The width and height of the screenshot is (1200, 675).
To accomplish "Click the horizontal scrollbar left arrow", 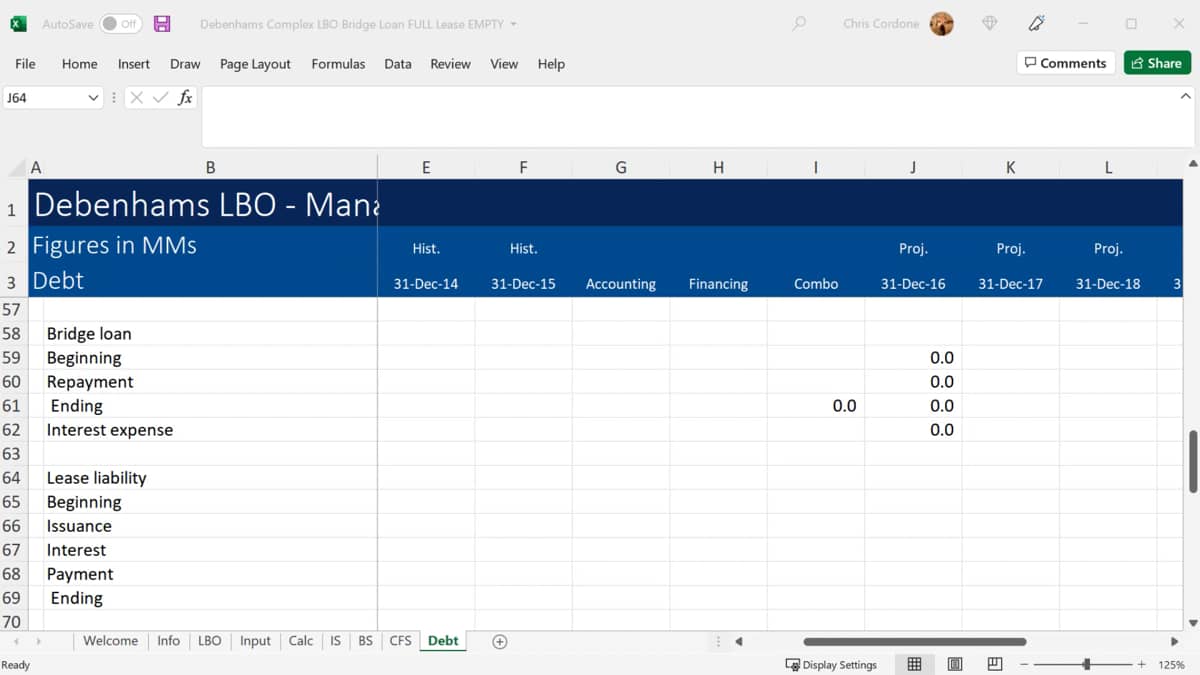I will (739, 642).
